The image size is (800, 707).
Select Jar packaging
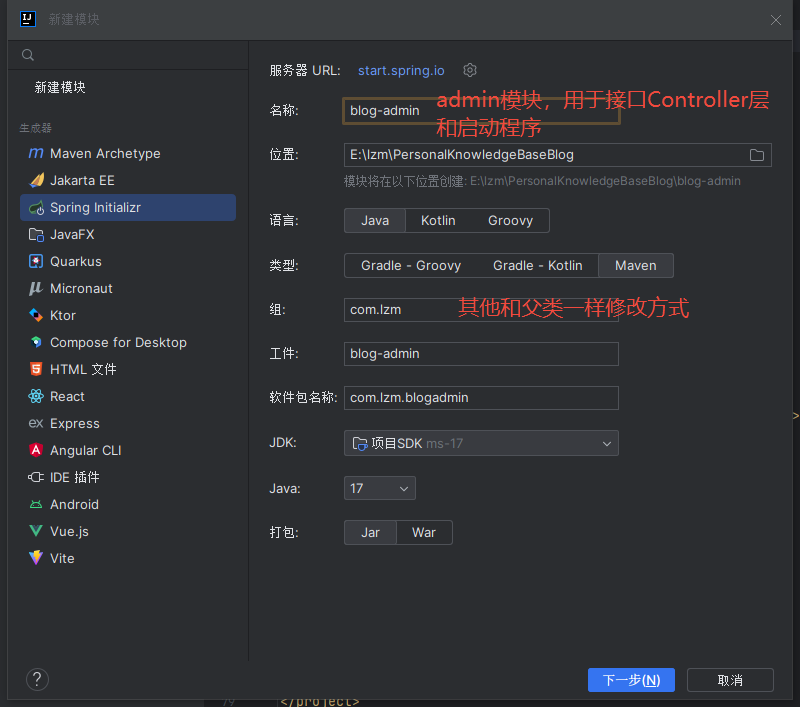point(370,533)
